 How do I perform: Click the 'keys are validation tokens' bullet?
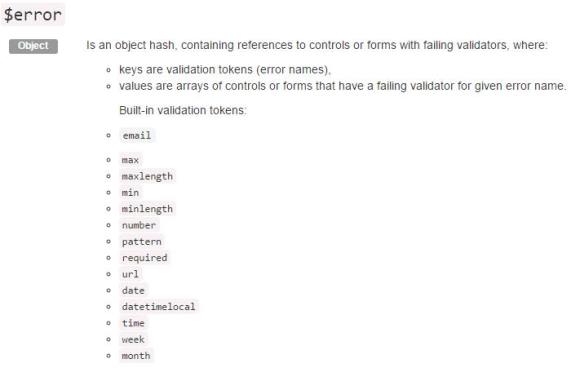click(x=225, y=70)
